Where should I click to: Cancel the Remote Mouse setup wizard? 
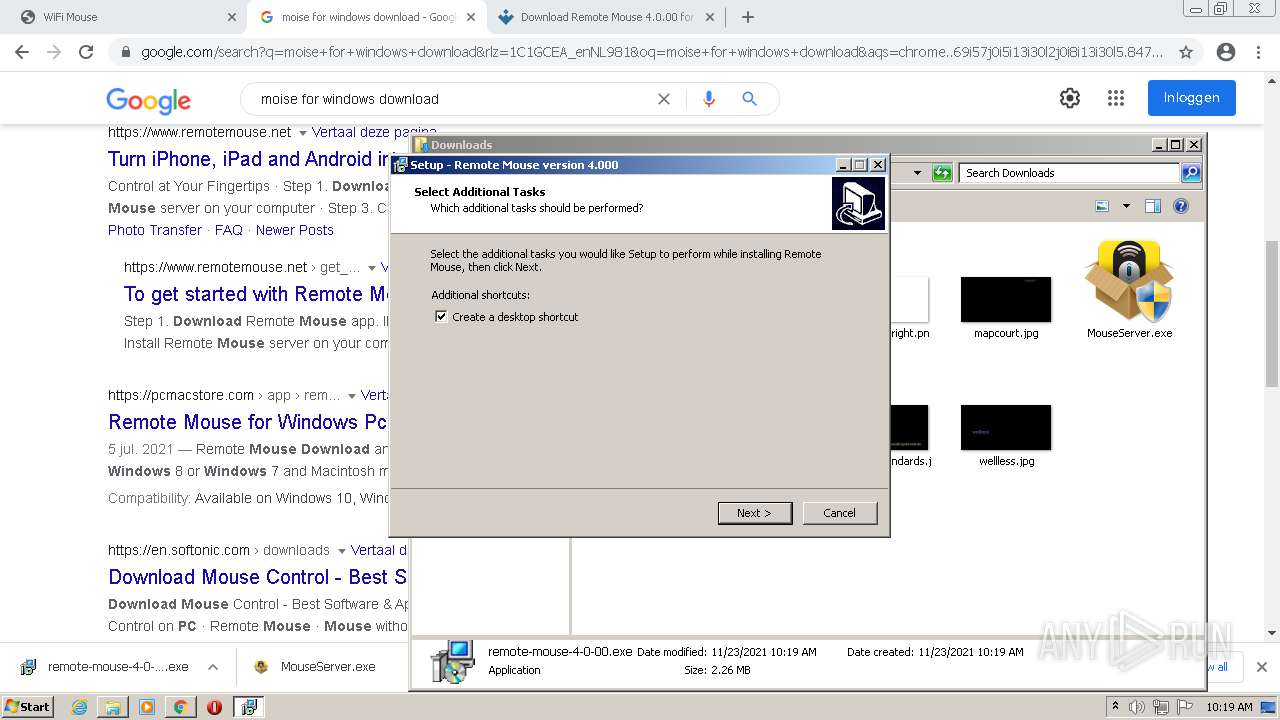click(840, 513)
